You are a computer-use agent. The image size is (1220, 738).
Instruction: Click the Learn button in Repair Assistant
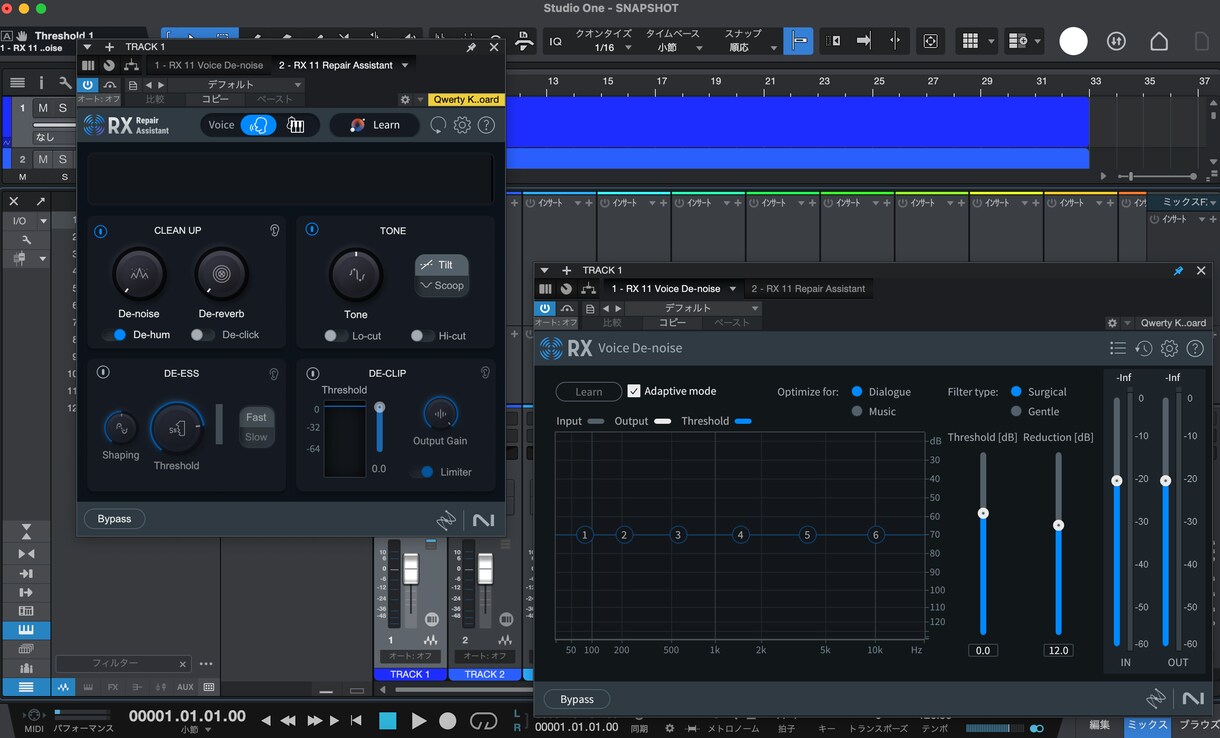[375, 125]
